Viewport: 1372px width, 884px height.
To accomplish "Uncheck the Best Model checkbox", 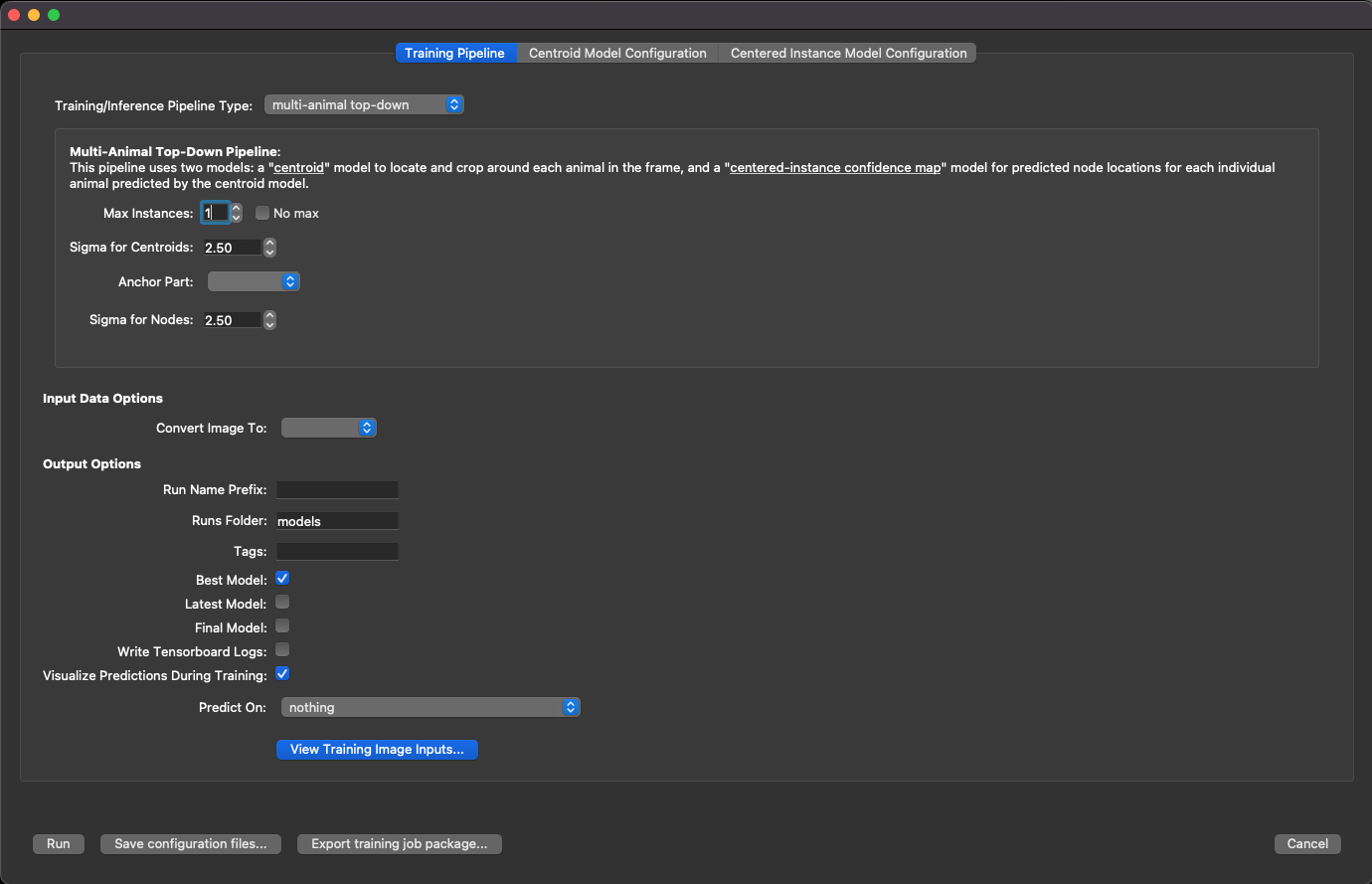I will [x=282, y=579].
